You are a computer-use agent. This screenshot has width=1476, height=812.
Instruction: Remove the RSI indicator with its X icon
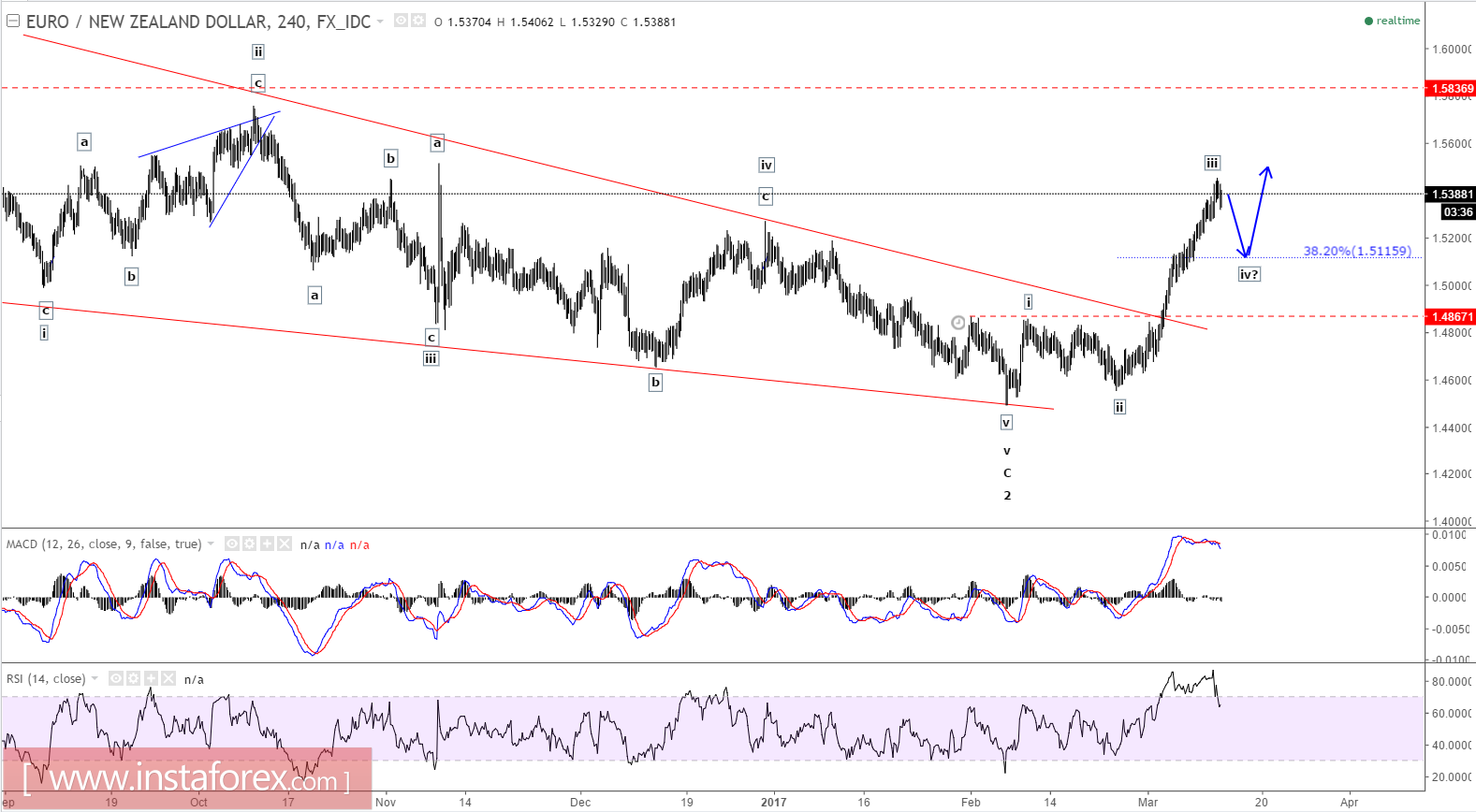point(168,678)
